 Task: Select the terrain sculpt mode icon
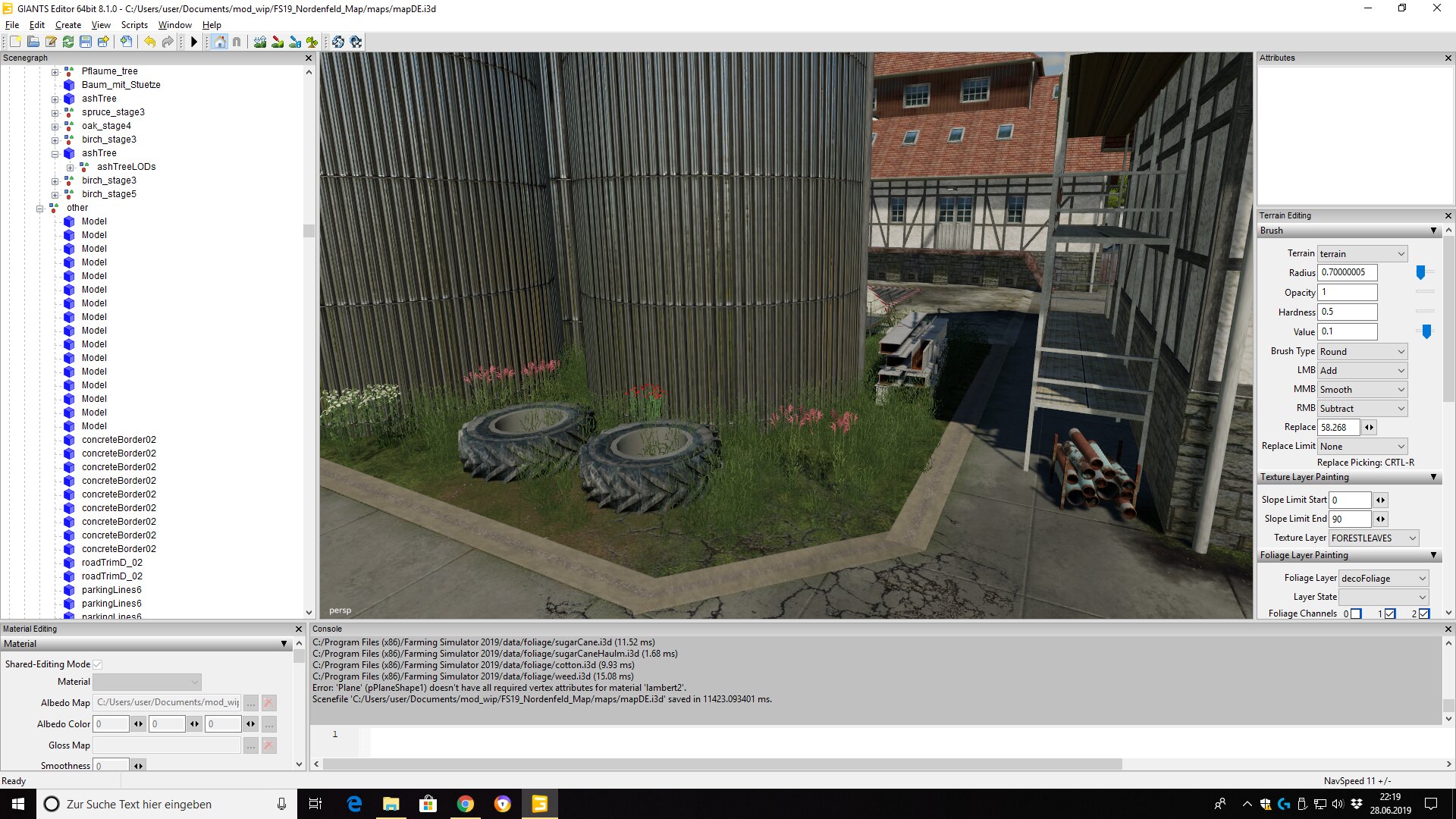click(x=260, y=42)
